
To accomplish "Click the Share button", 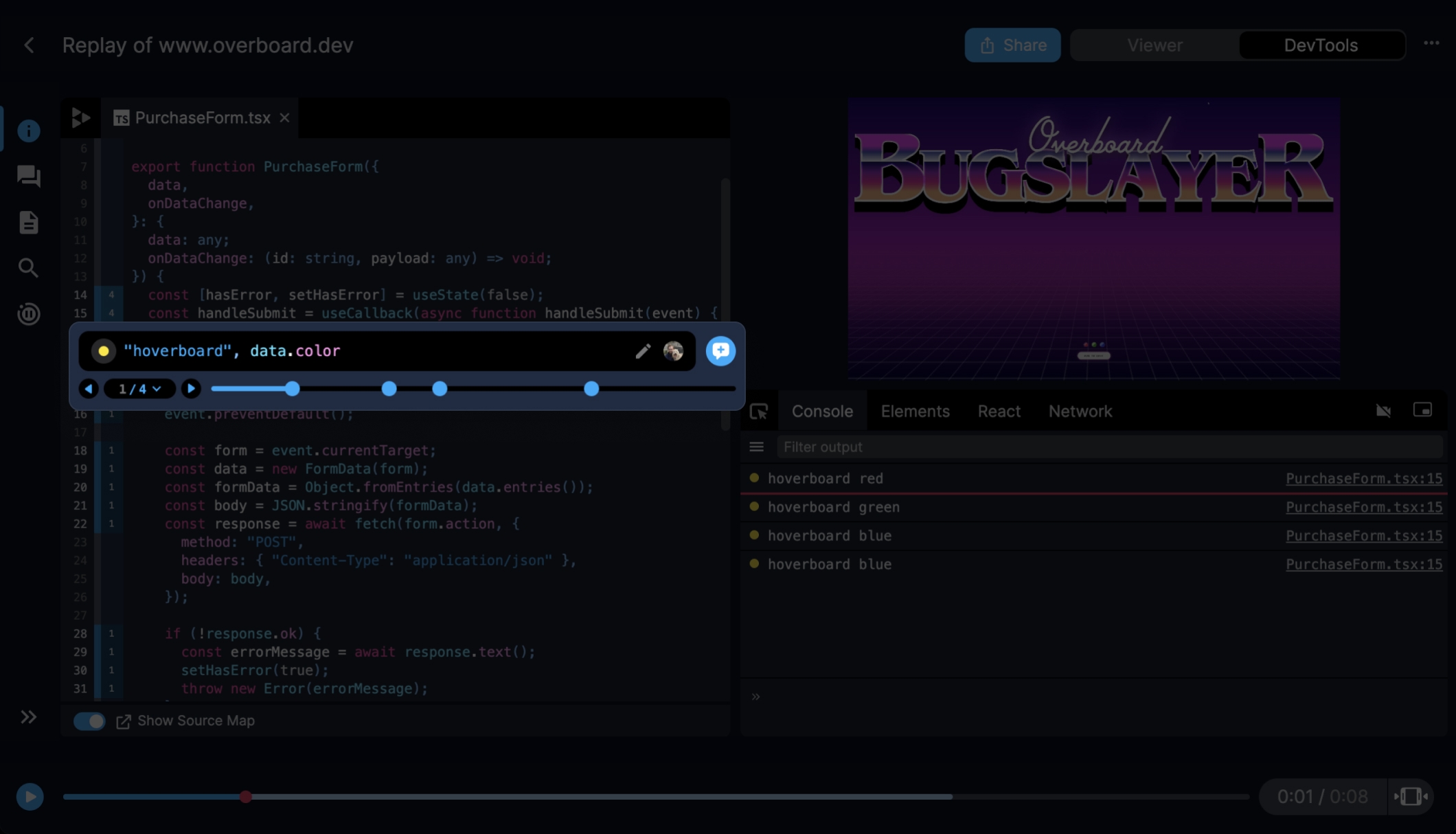I will 1012,45.
